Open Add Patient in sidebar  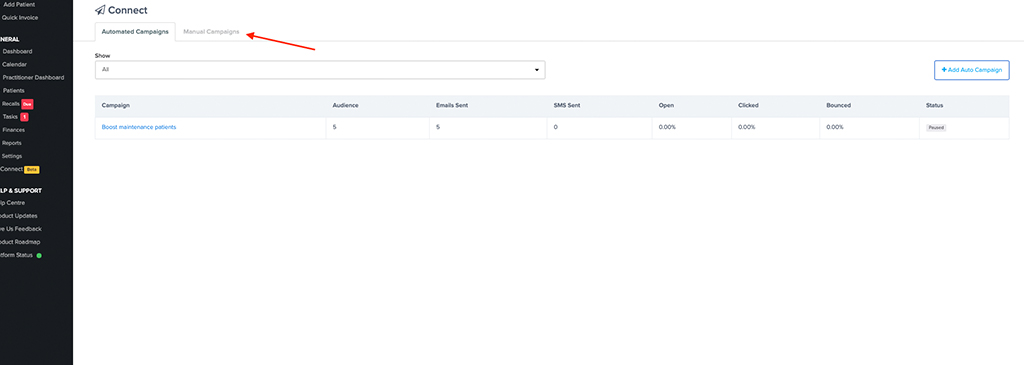coord(19,5)
